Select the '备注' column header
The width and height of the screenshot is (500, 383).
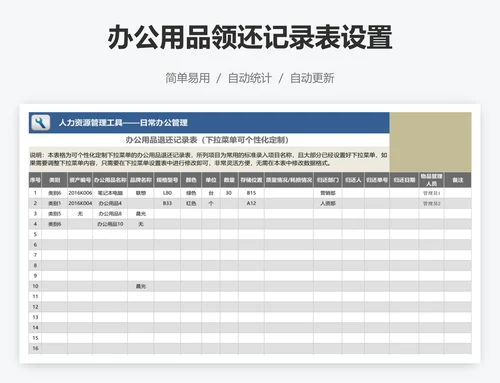458,180
